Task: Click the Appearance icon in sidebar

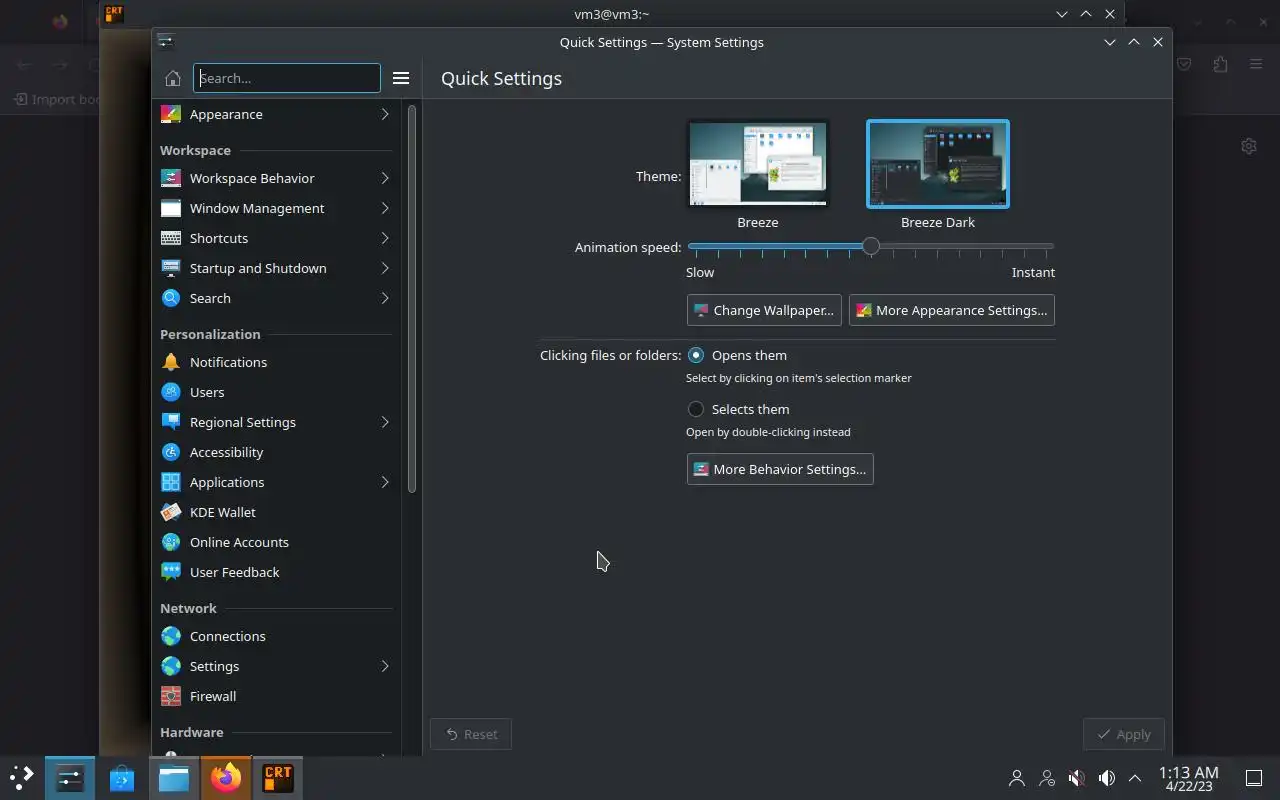Action: click(171, 114)
